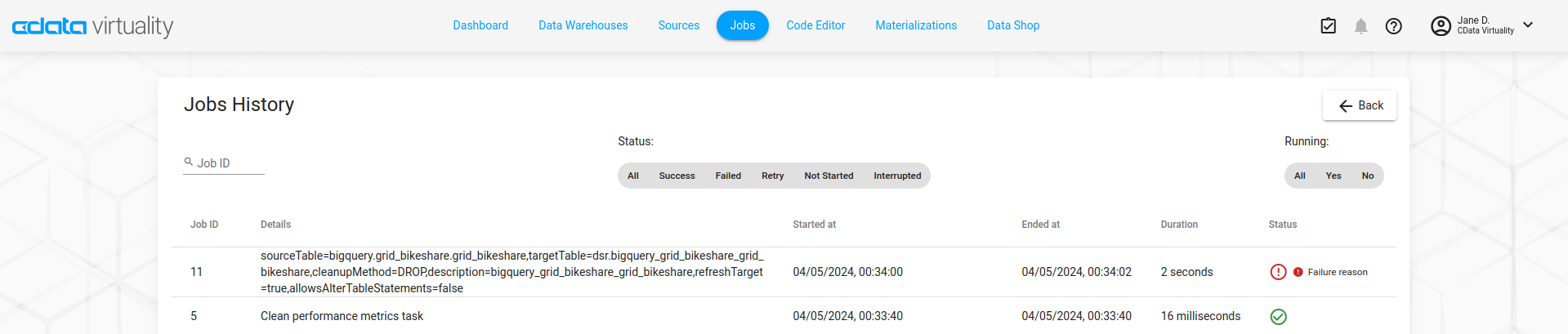The height and width of the screenshot is (334, 1568).
Task: Open the tasks clipboard checklist icon
Action: tap(1328, 26)
